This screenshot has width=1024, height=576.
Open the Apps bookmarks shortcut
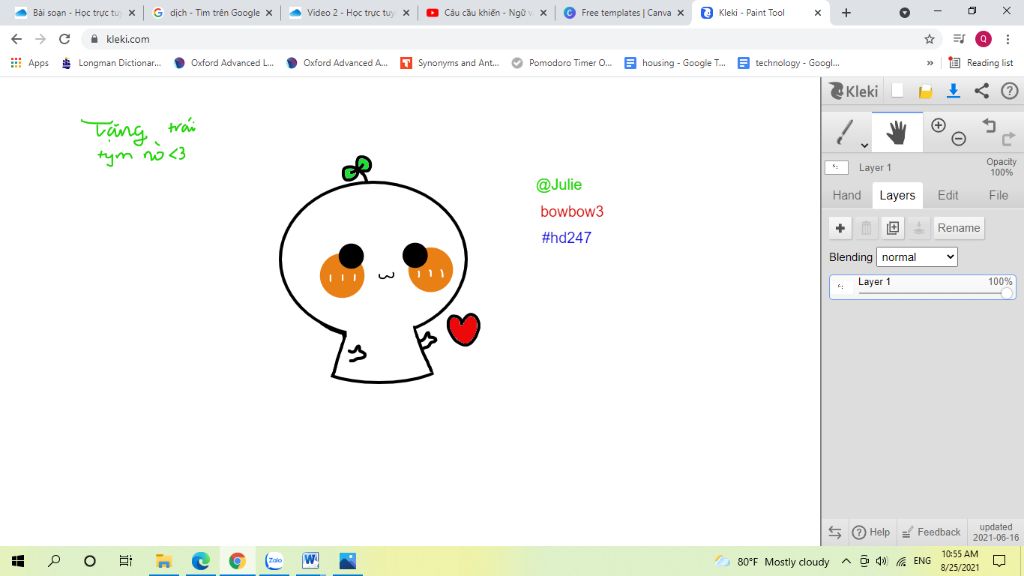pyautogui.click(x=29, y=63)
